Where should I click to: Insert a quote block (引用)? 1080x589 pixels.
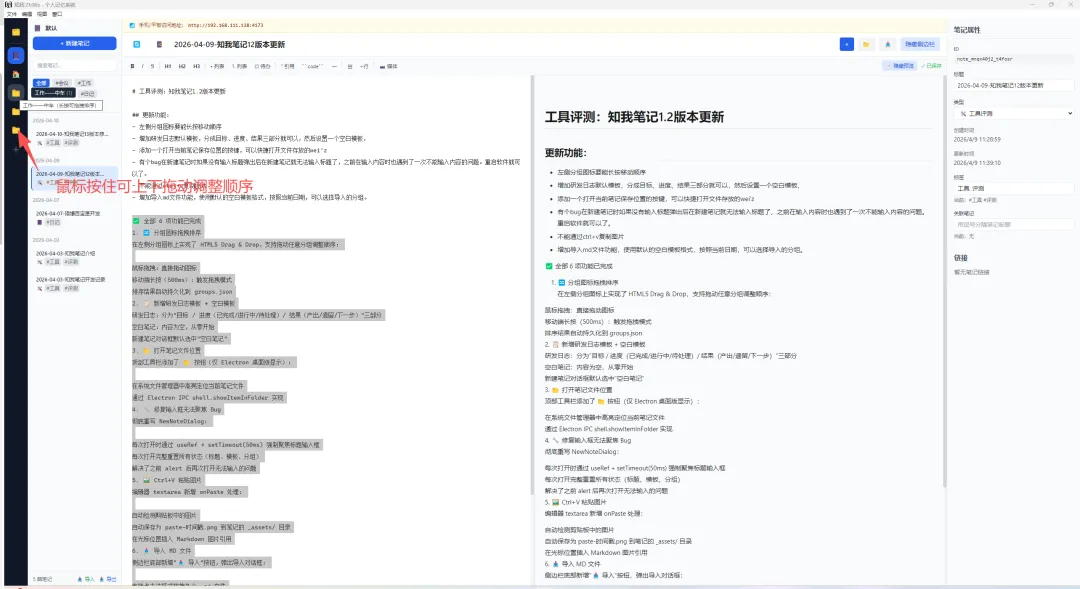pos(288,66)
